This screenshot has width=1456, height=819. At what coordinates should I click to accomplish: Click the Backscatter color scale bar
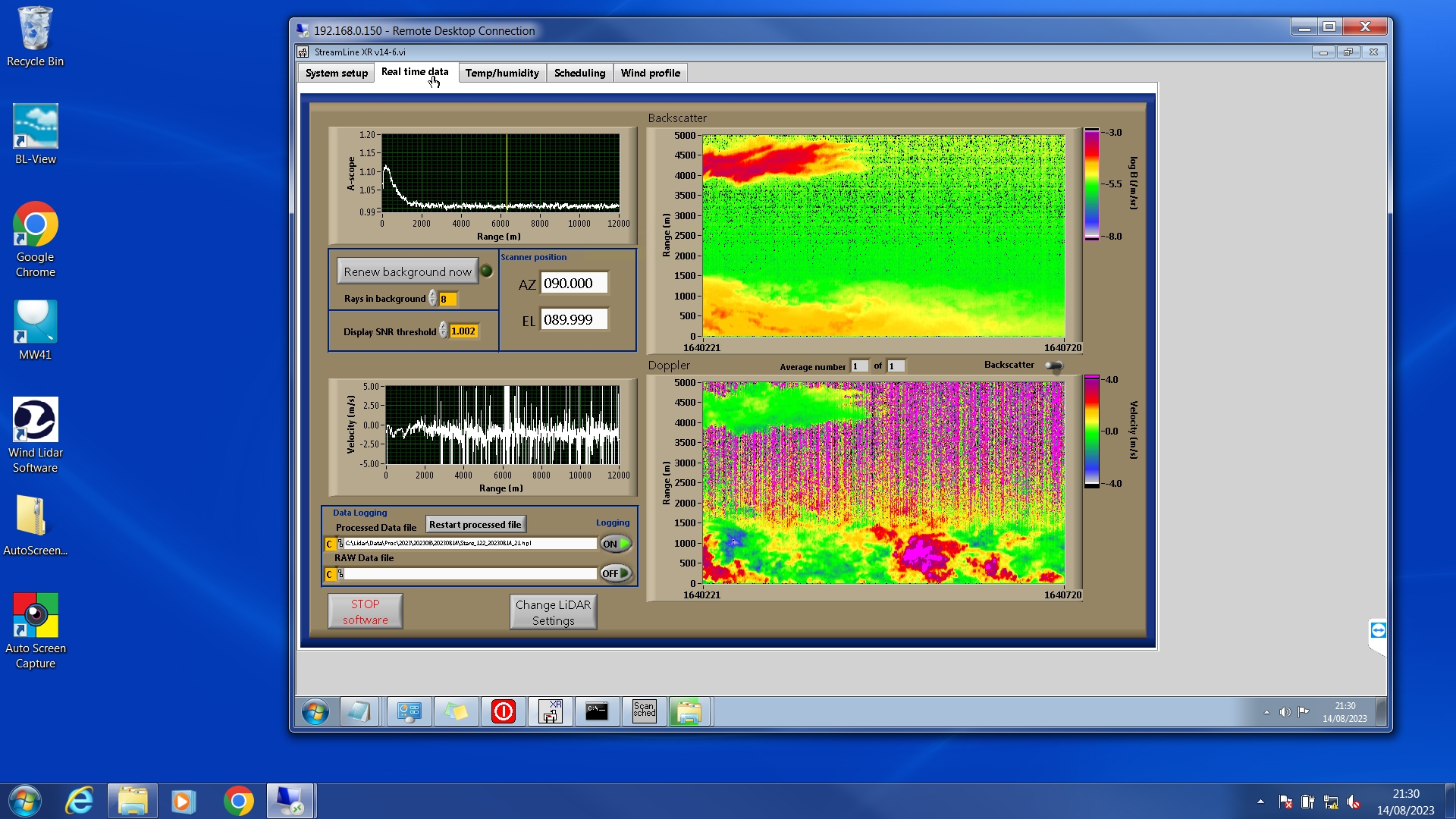[1091, 184]
